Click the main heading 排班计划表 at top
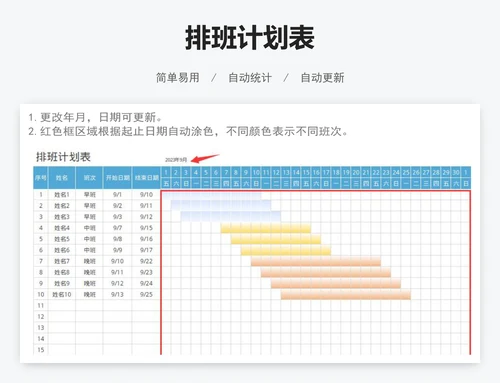The image size is (500, 383). pyautogui.click(x=250, y=38)
